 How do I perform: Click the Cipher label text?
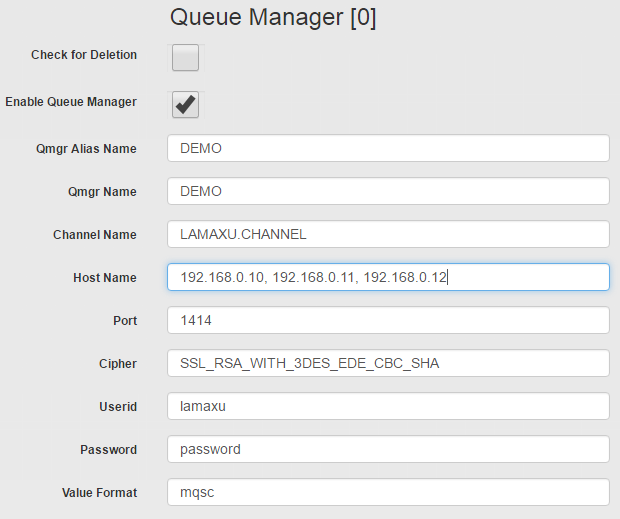click(118, 364)
